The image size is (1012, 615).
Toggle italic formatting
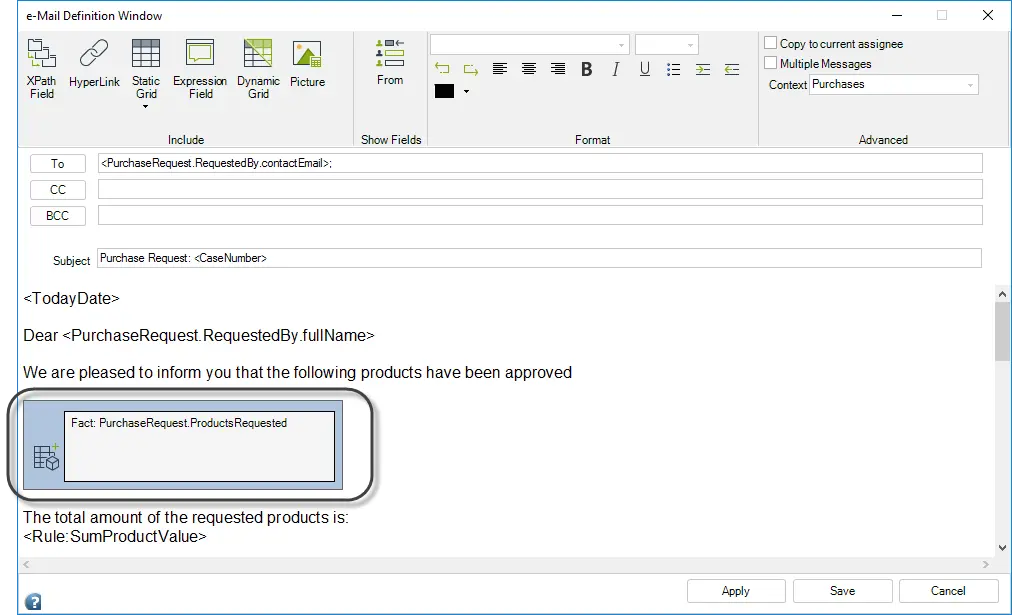click(x=616, y=69)
